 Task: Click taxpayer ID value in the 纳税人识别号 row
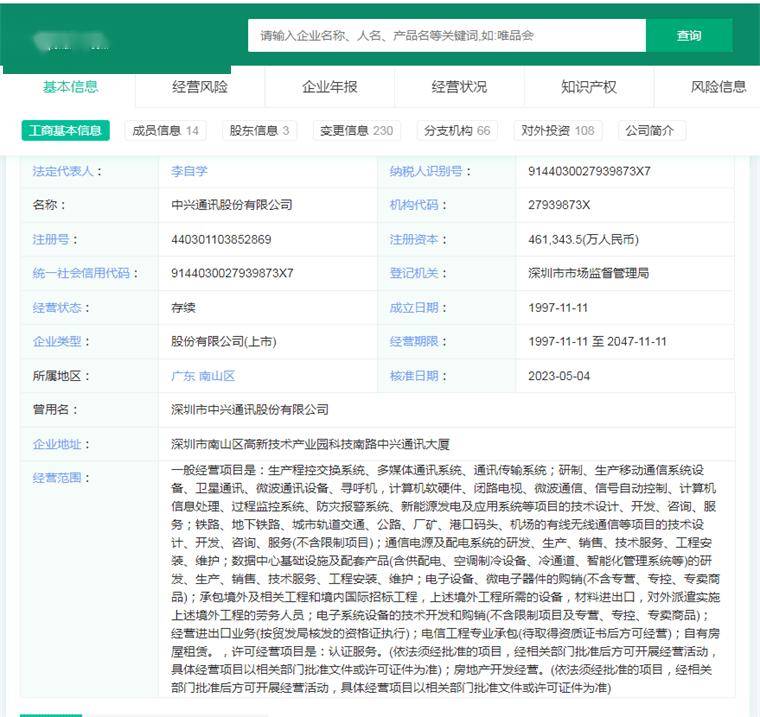[589, 171]
